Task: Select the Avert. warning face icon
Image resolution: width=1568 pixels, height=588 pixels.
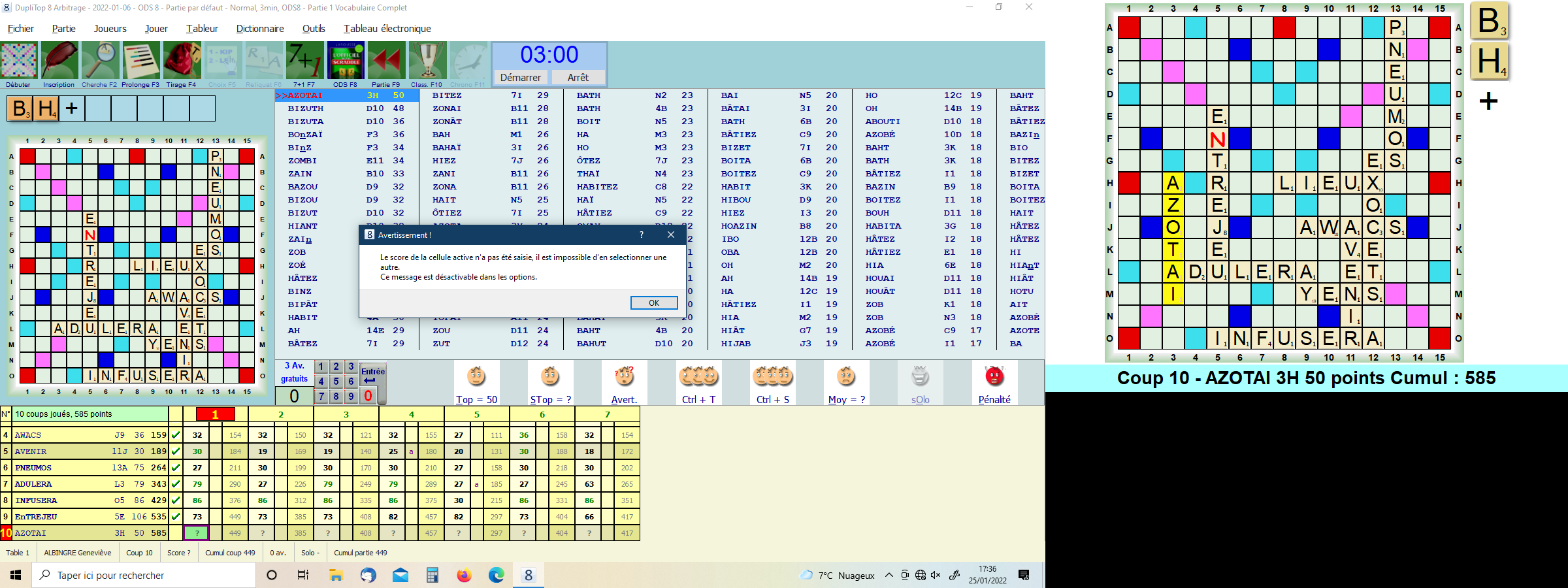Action: [624, 377]
